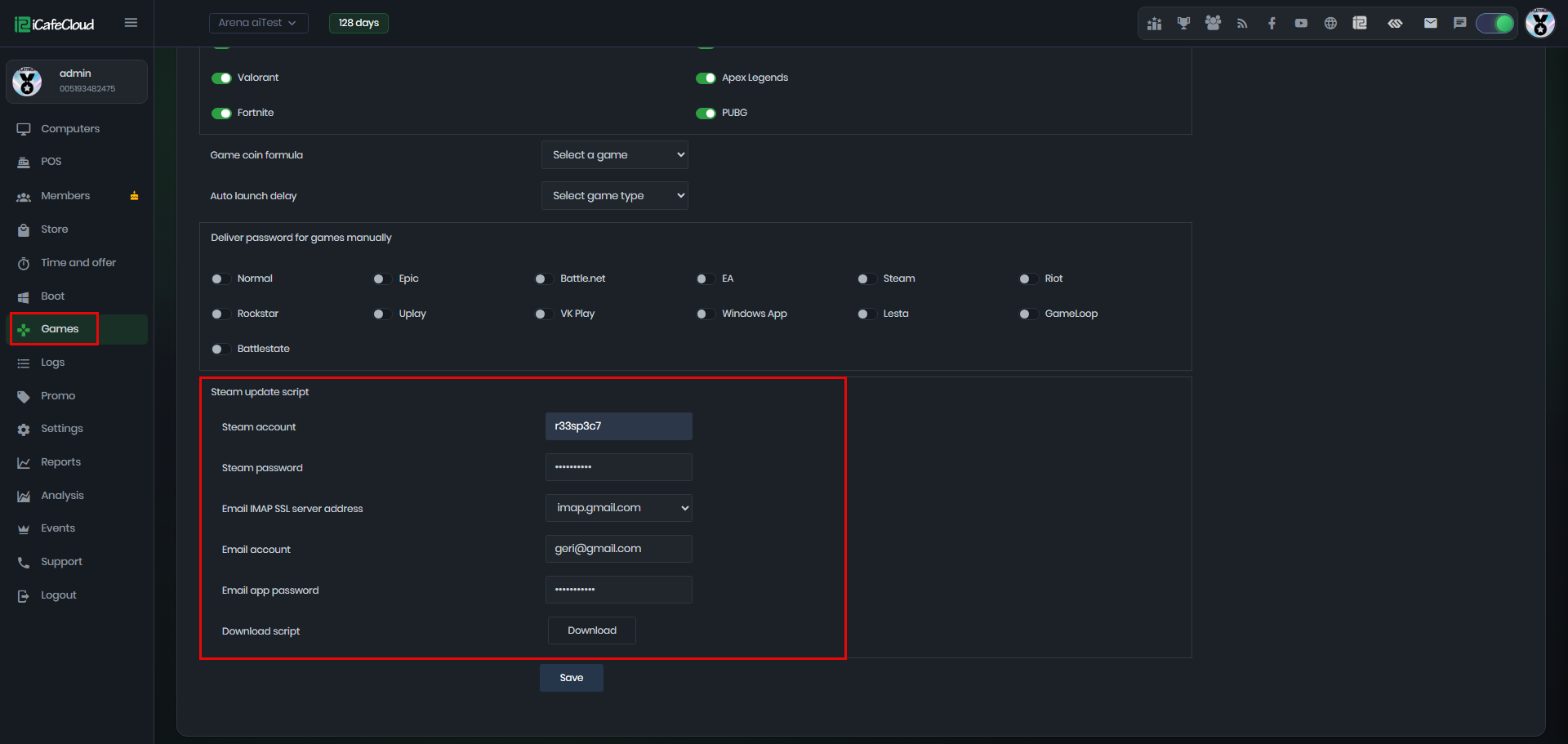
Task: Click the iCafeCloud square logo icon in top bar
Action: pyautogui.click(x=1360, y=24)
